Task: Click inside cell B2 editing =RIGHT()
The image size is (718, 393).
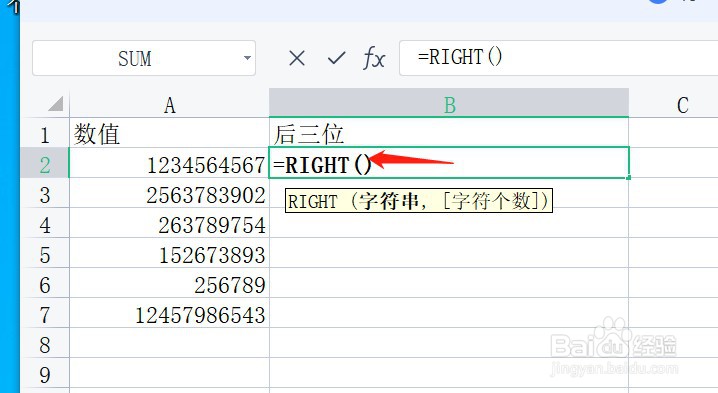Action: pyautogui.click(x=449, y=163)
